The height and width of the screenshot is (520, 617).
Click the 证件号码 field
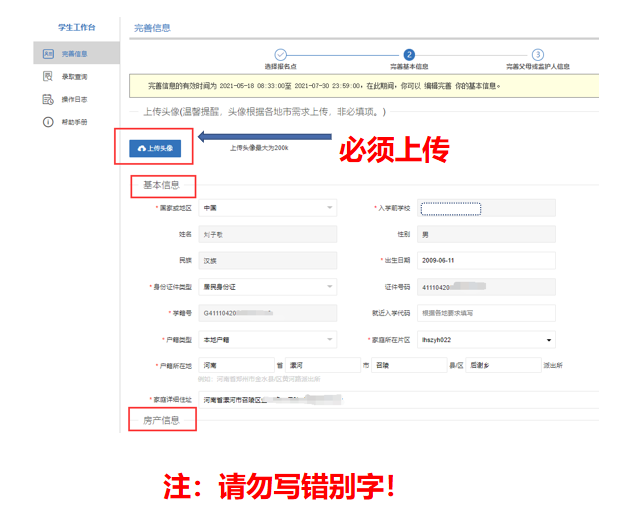(486, 287)
